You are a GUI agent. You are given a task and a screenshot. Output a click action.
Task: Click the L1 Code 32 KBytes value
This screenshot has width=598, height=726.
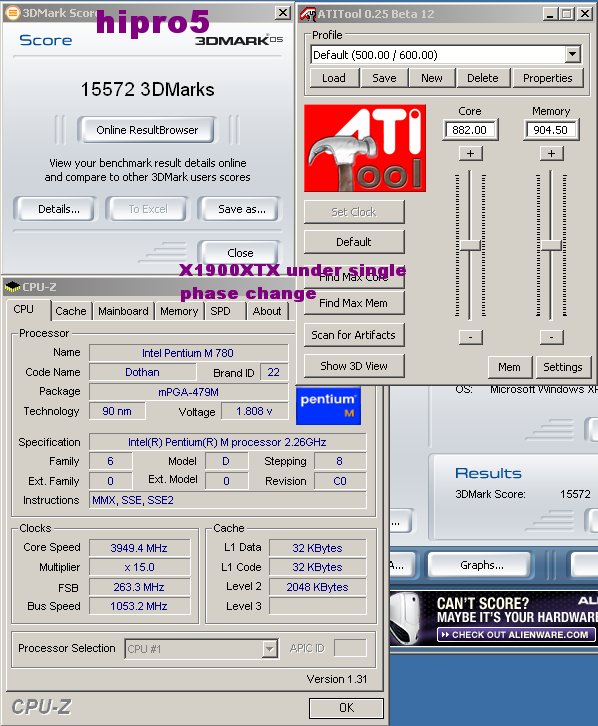point(318,567)
